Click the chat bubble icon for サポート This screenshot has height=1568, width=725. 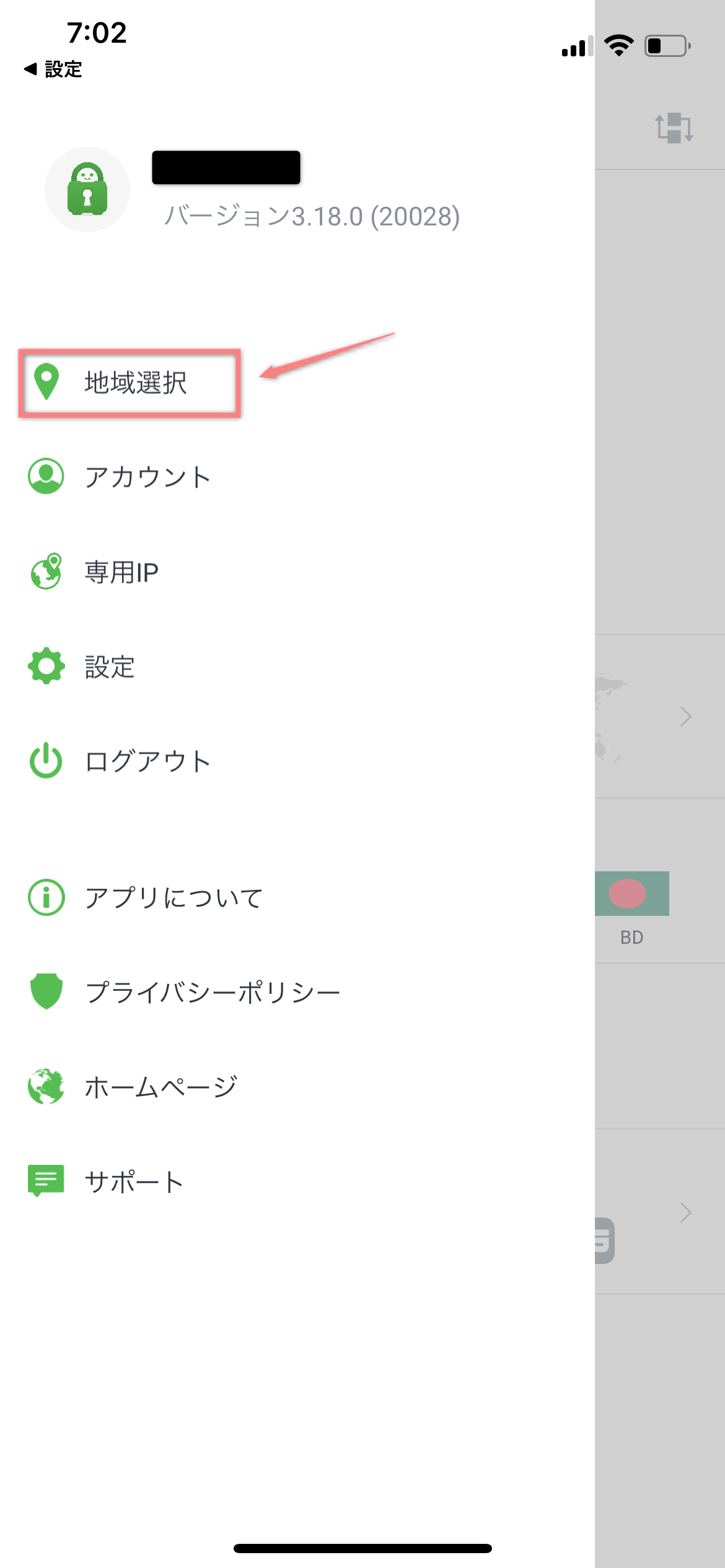pos(46,1180)
